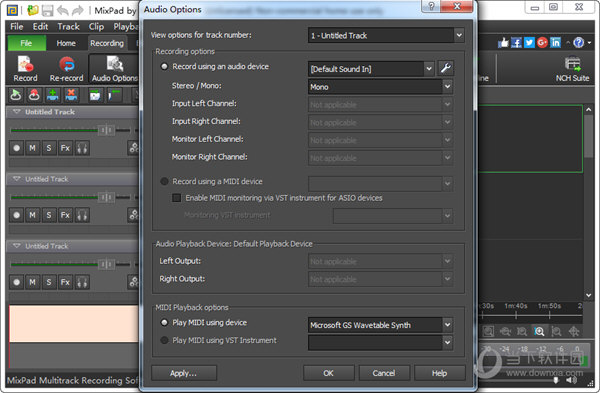Click the red disc icon in small toolbar

[34, 95]
